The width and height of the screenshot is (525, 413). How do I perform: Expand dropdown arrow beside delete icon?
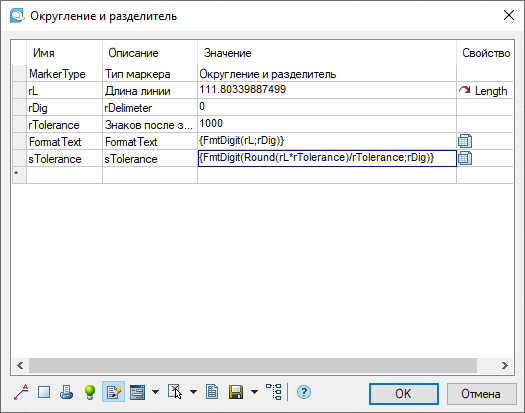click(194, 392)
